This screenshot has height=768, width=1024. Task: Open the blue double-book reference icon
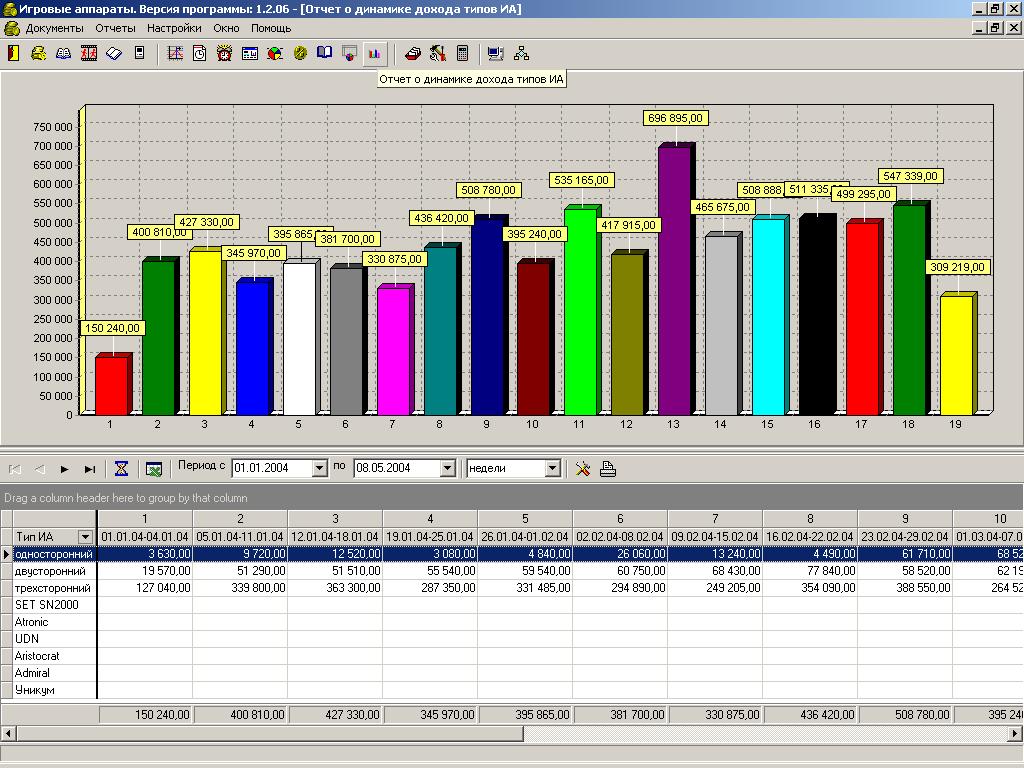point(63,54)
